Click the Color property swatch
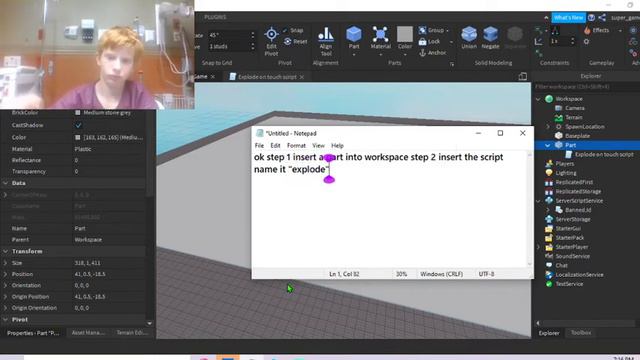This screenshot has width=640, height=360. point(78,138)
